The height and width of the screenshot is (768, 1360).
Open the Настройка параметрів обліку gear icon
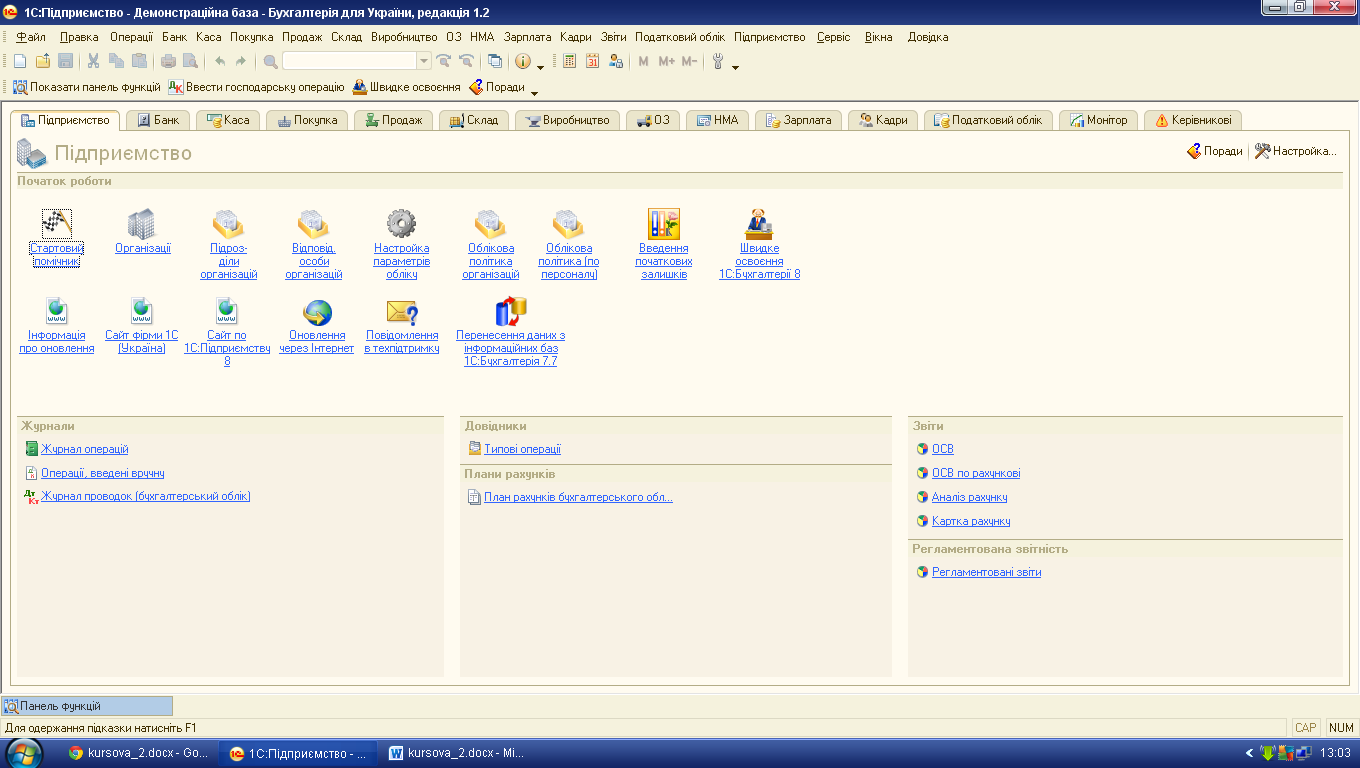click(402, 224)
